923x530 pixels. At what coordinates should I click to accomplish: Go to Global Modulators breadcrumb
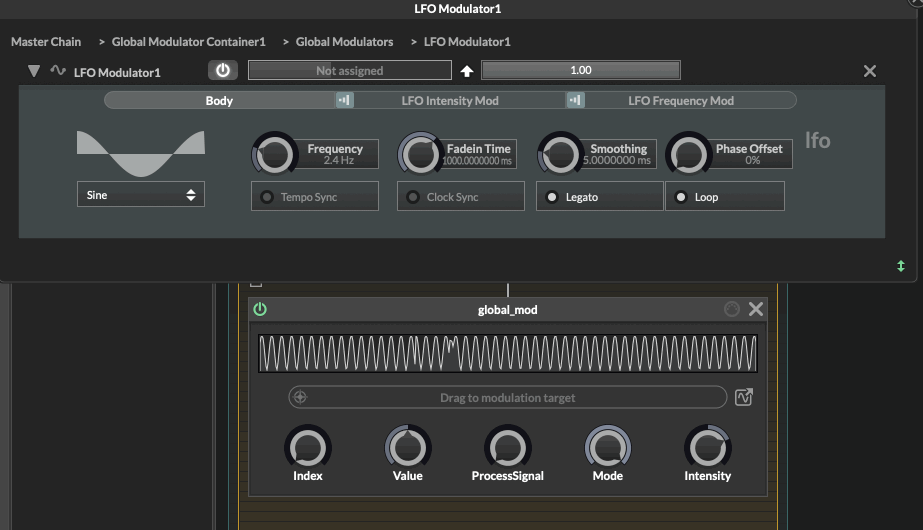[x=344, y=42]
